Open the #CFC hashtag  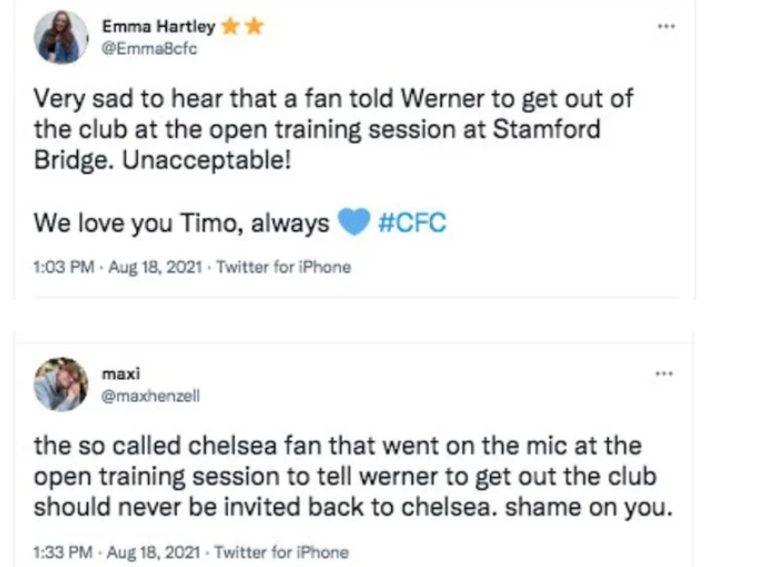[x=414, y=222]
